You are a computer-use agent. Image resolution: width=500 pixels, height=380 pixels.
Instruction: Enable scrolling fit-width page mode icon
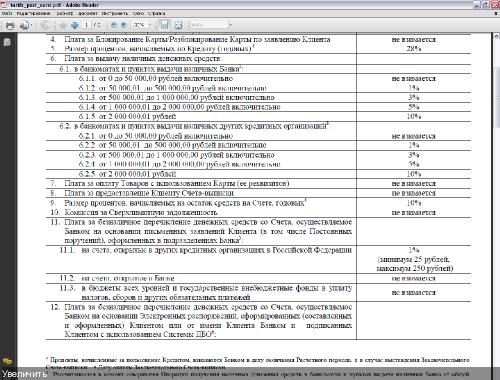[x=164, y=25]
